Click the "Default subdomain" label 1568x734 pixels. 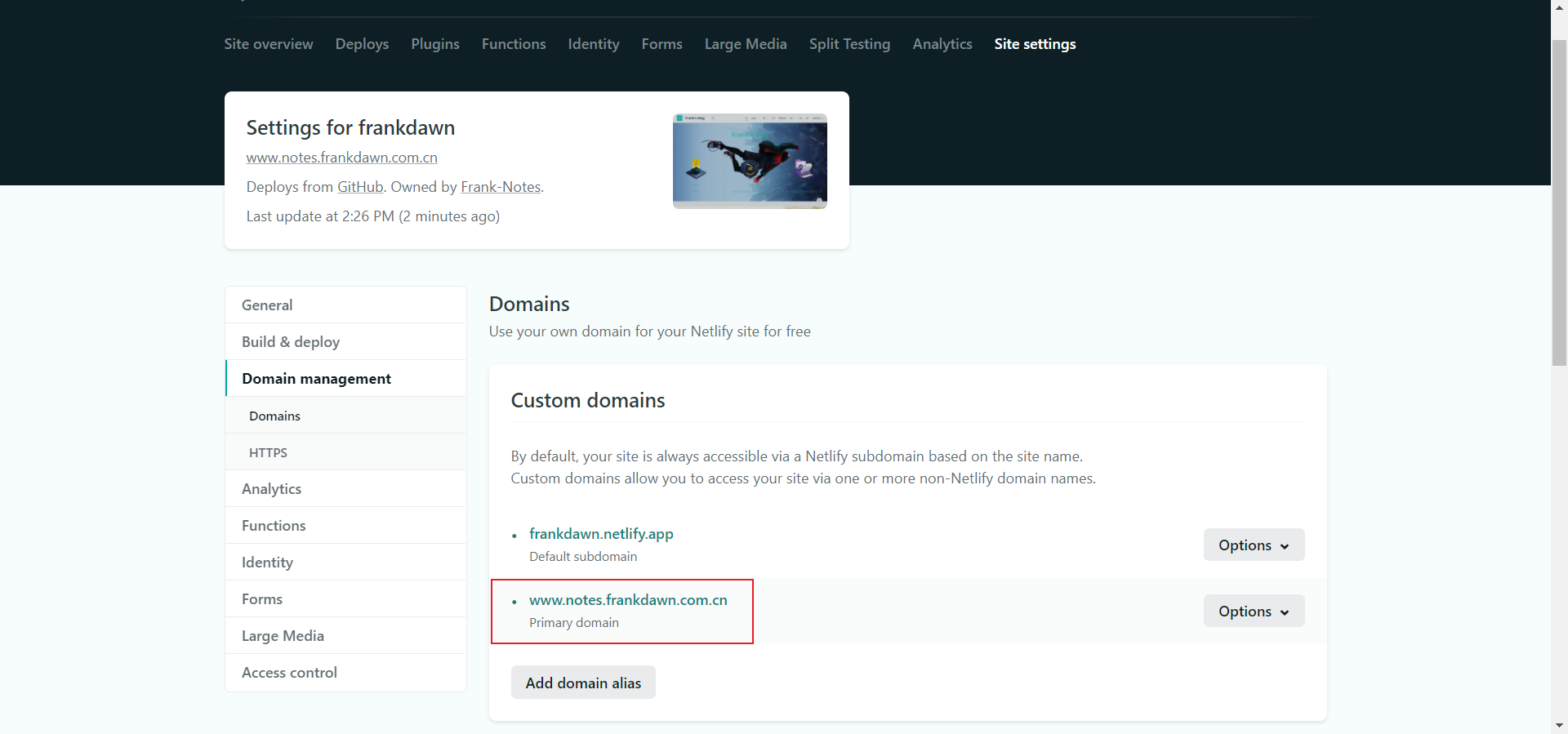coord(583,557)
